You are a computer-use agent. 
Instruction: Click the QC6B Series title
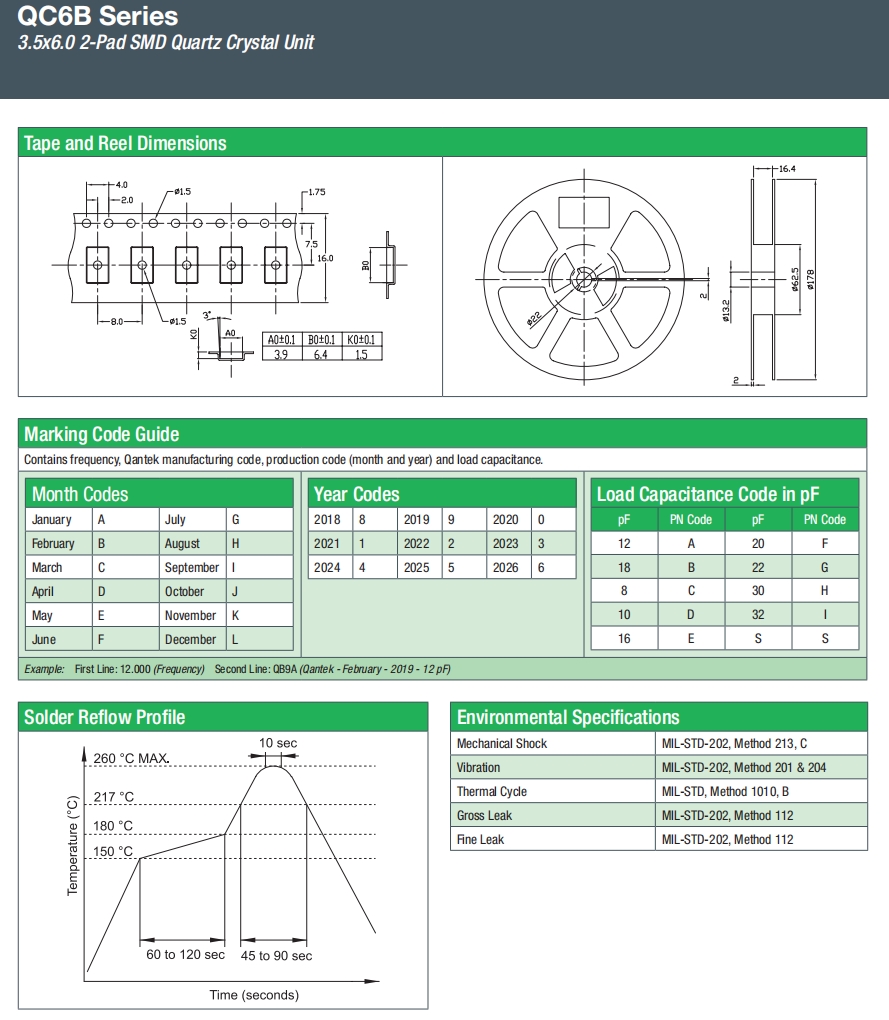(98, 16)
